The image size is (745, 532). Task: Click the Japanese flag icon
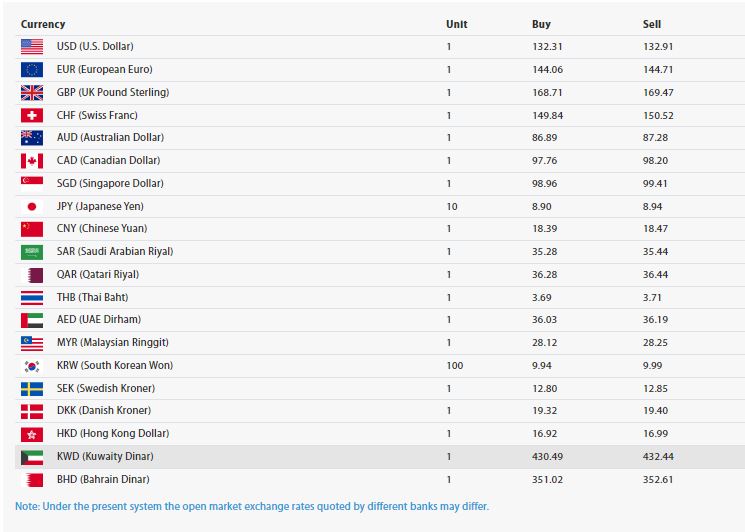(32, 206)
